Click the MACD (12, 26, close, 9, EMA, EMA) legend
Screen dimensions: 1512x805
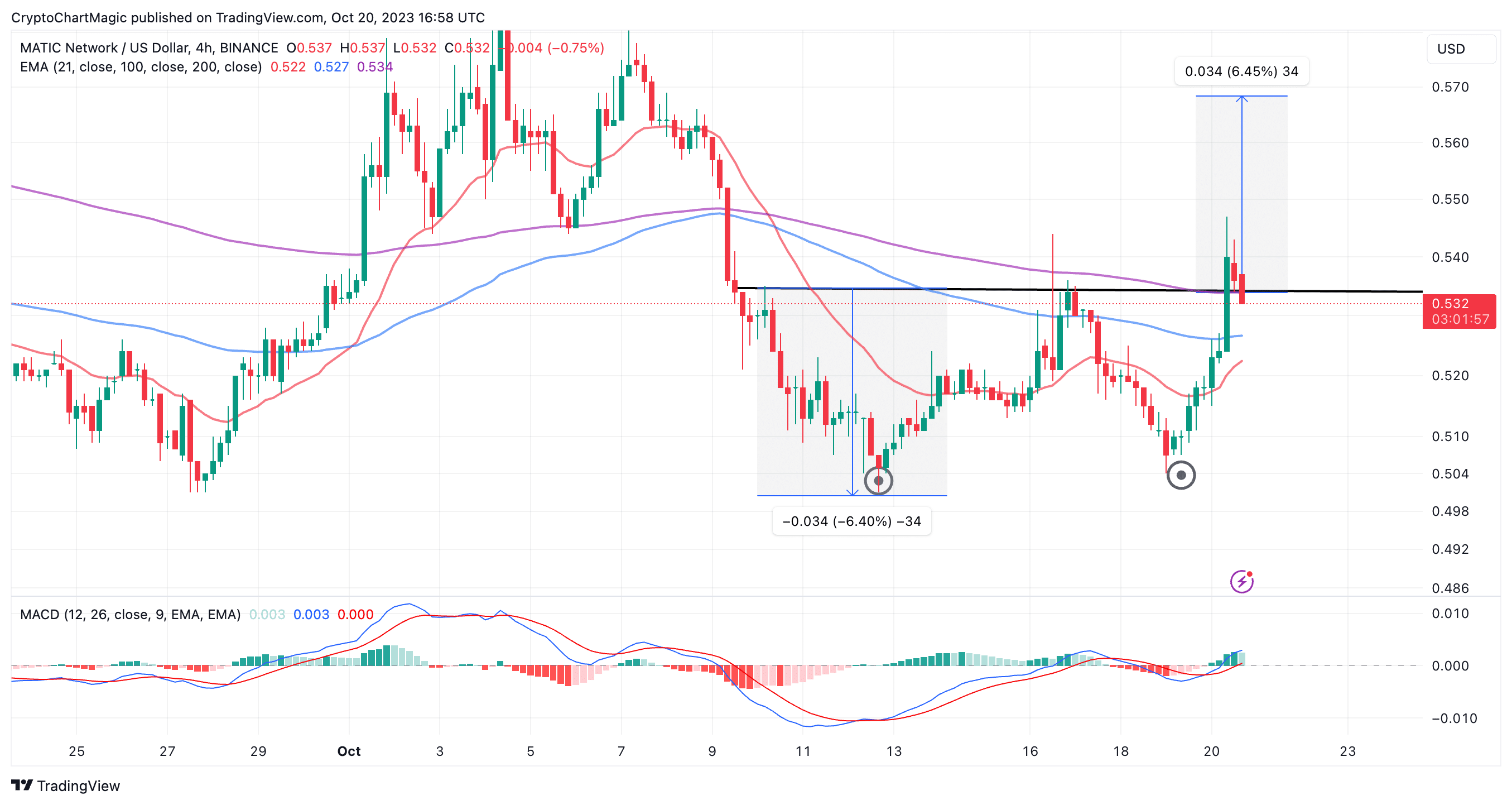pos(131,614)
